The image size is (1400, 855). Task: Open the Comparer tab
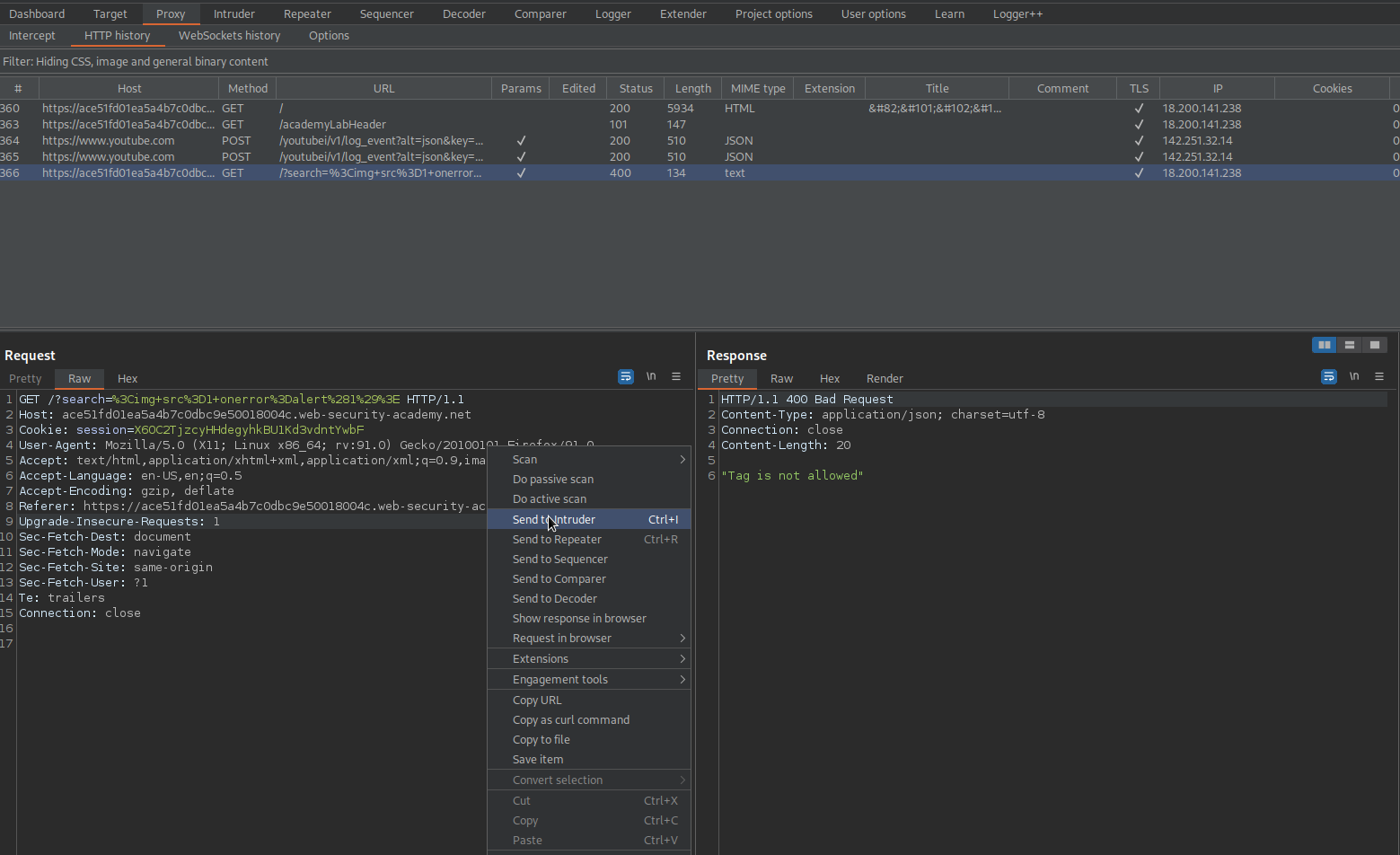[541, 13]
